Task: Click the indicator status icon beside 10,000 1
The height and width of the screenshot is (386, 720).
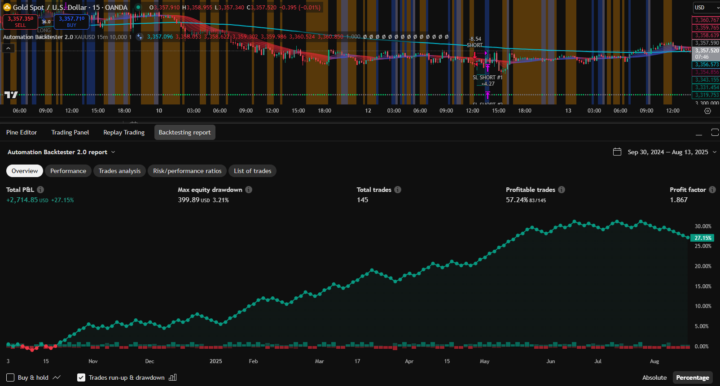Action: [139, 37]
